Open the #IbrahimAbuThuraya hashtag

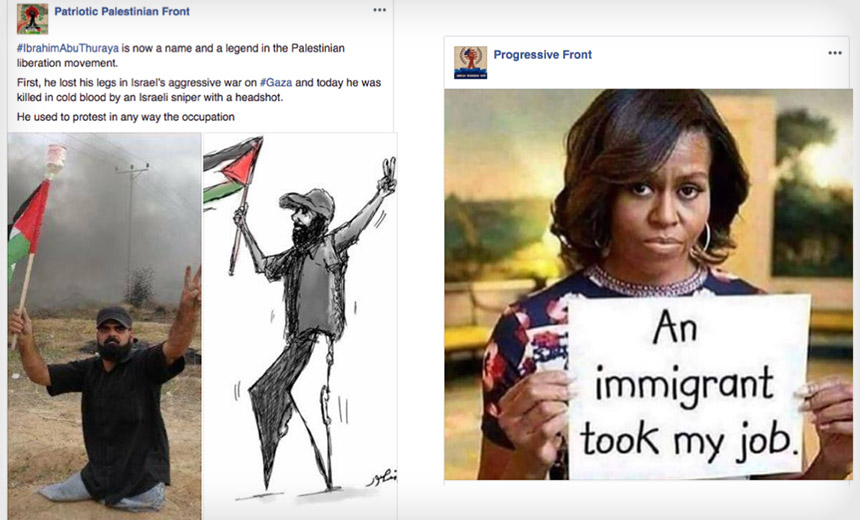pyautogui.click(x=67, y=48)
